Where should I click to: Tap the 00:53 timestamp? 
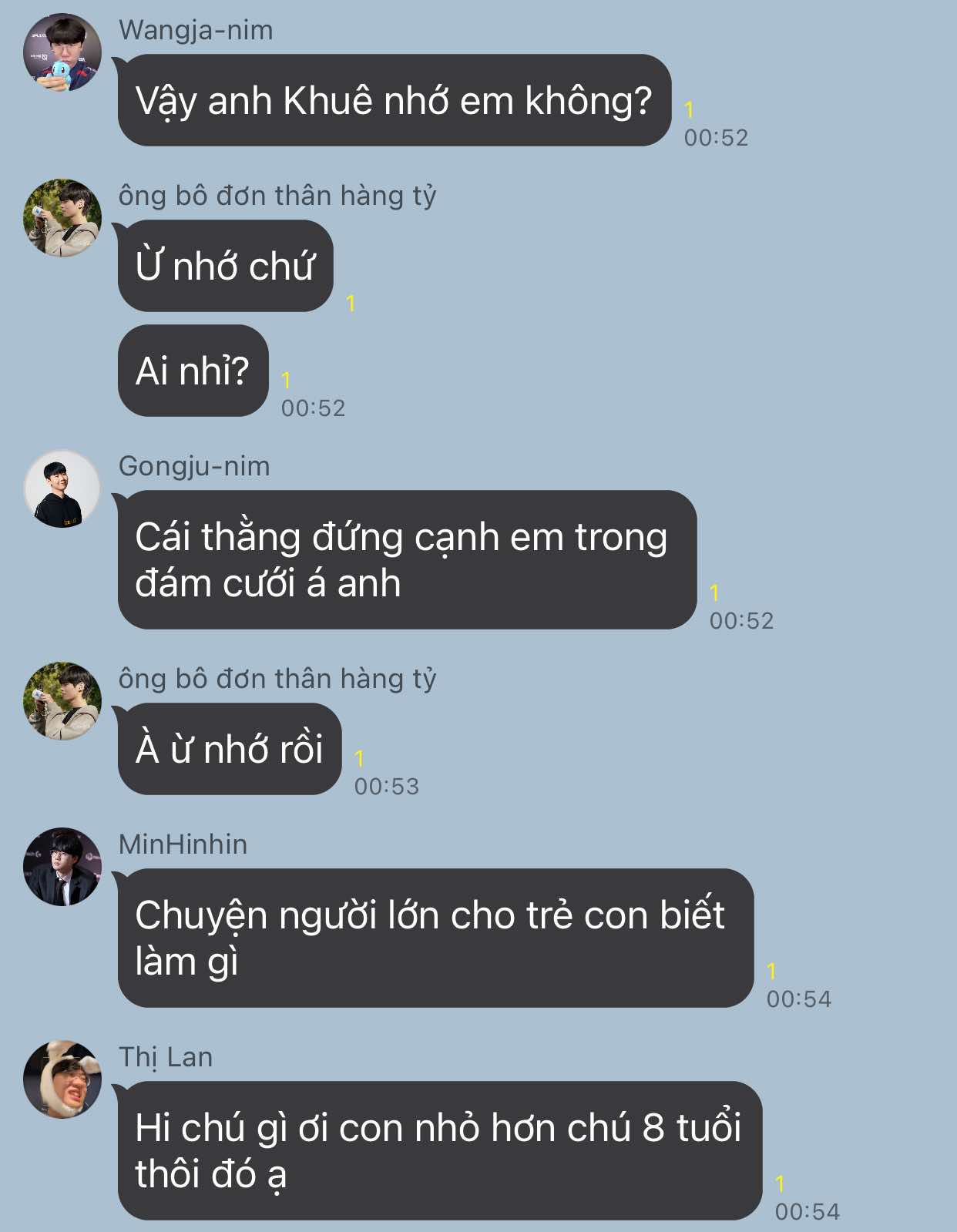click(387, 787)
